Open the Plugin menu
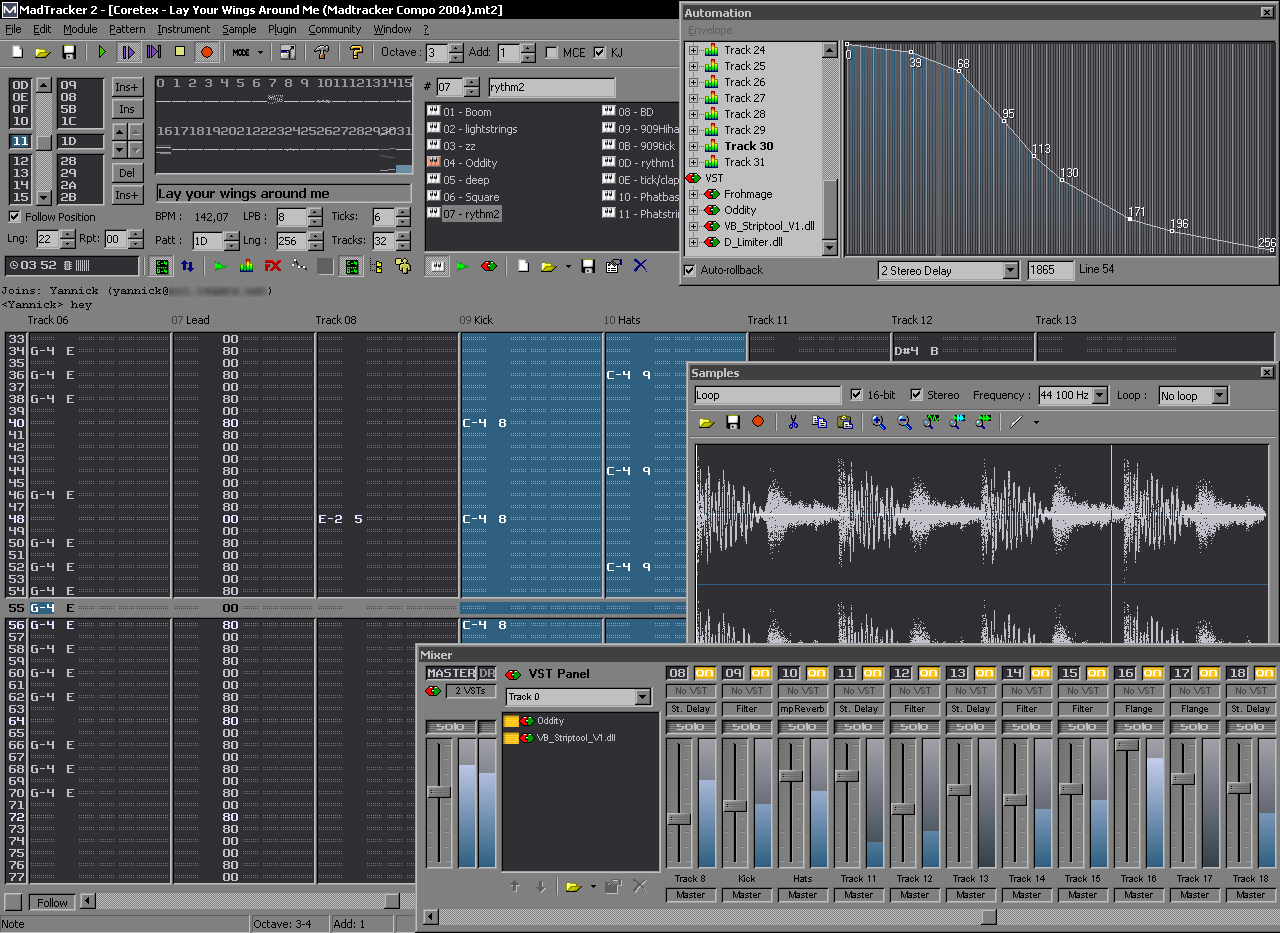The image size is (1280, 933). tap(282, 29)
